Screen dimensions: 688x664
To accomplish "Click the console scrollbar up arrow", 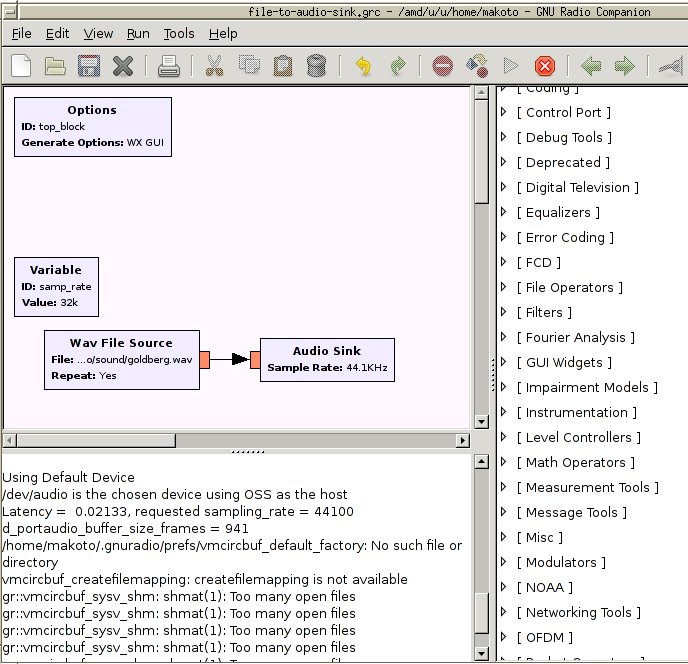I will pos(482,462).
